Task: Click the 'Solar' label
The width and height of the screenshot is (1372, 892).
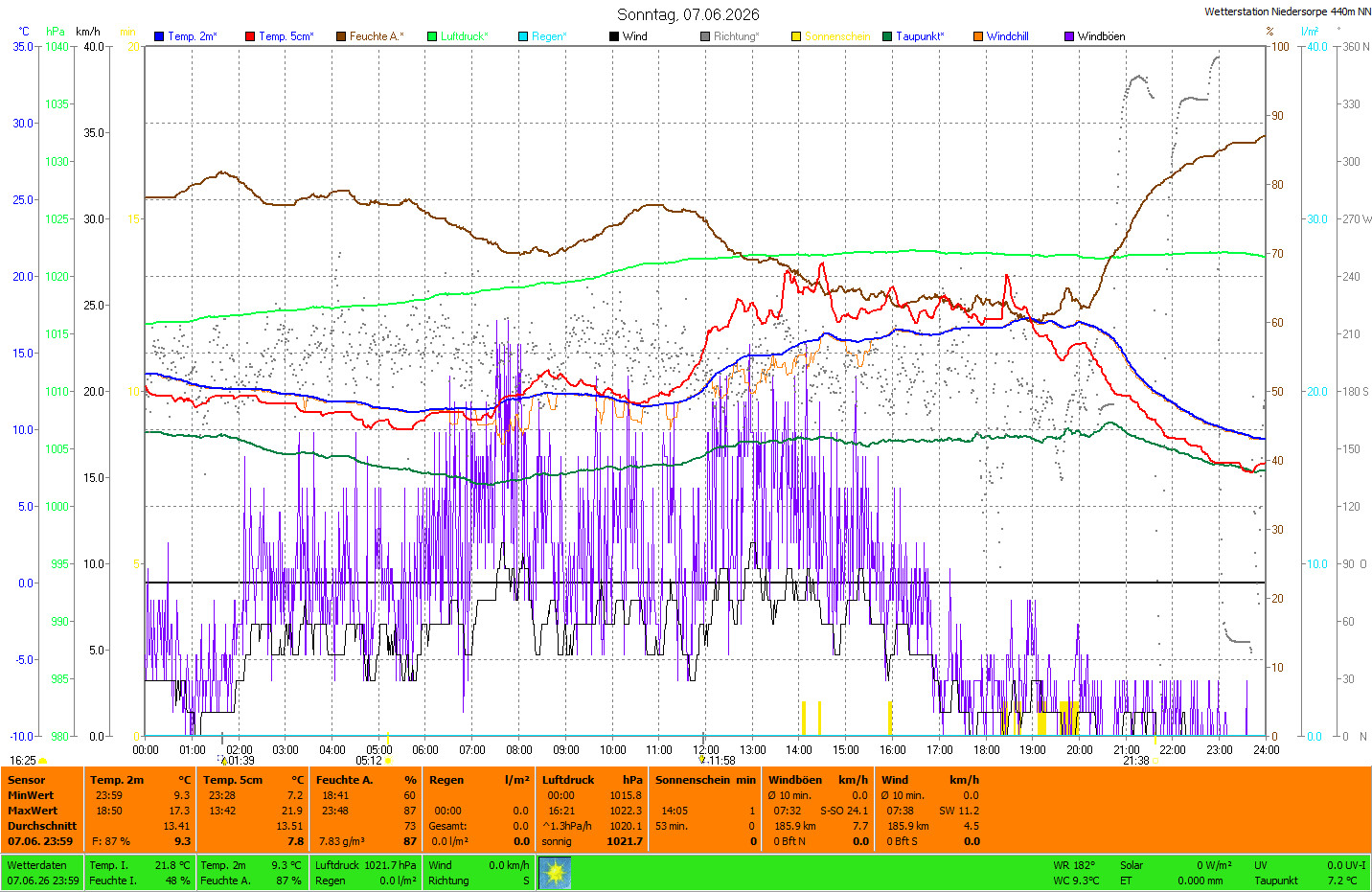Action: [x=1132, y=865]
